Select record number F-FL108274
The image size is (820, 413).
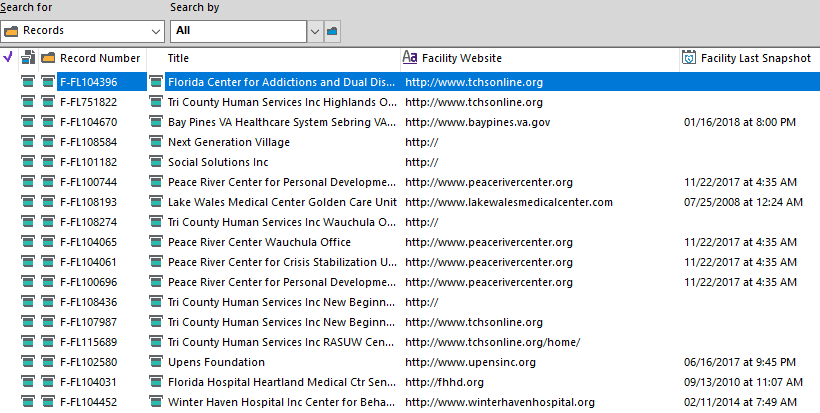(x=88, y=222)
